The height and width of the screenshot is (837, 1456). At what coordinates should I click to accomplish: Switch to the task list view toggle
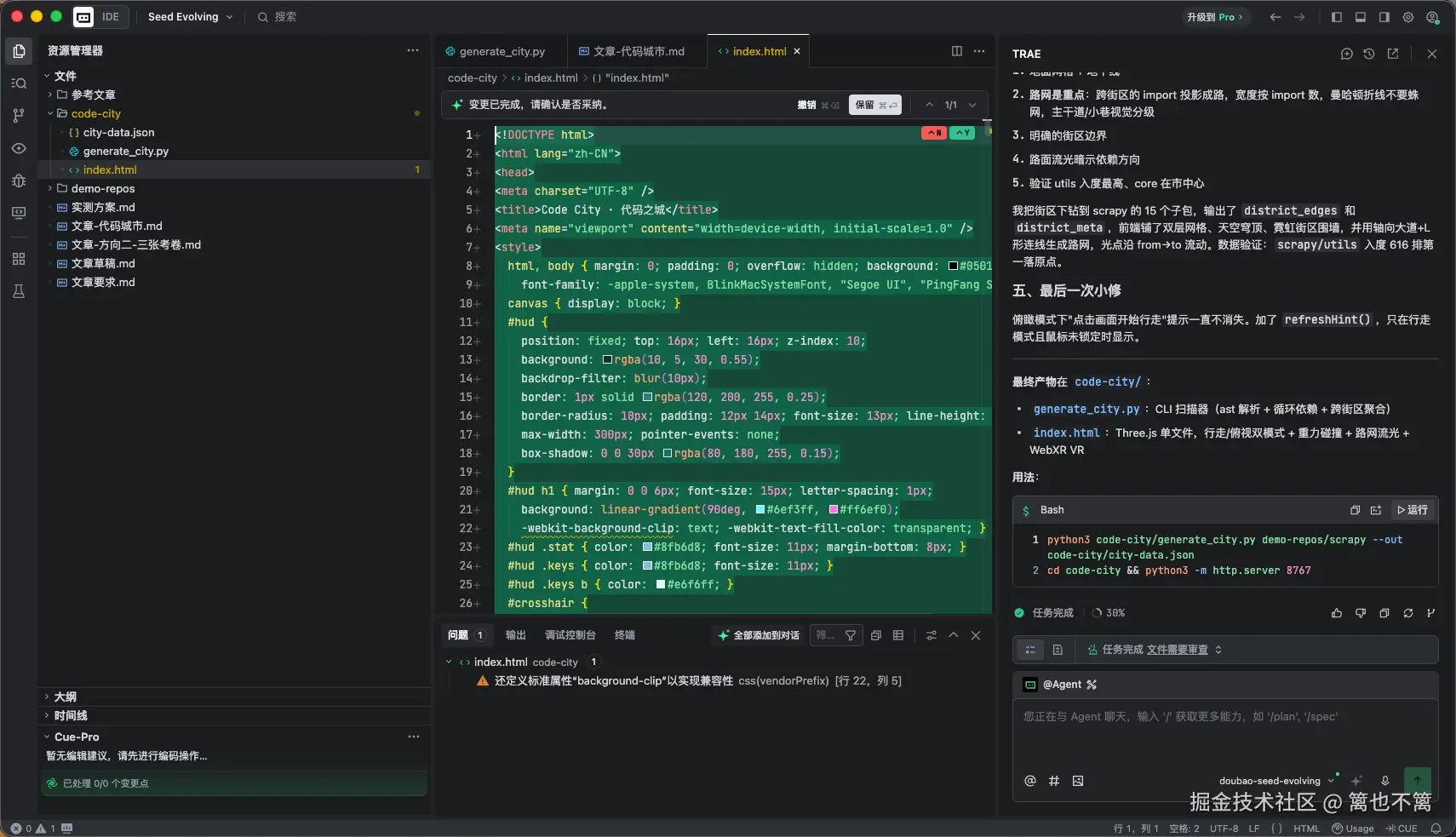pos(1030,650)
